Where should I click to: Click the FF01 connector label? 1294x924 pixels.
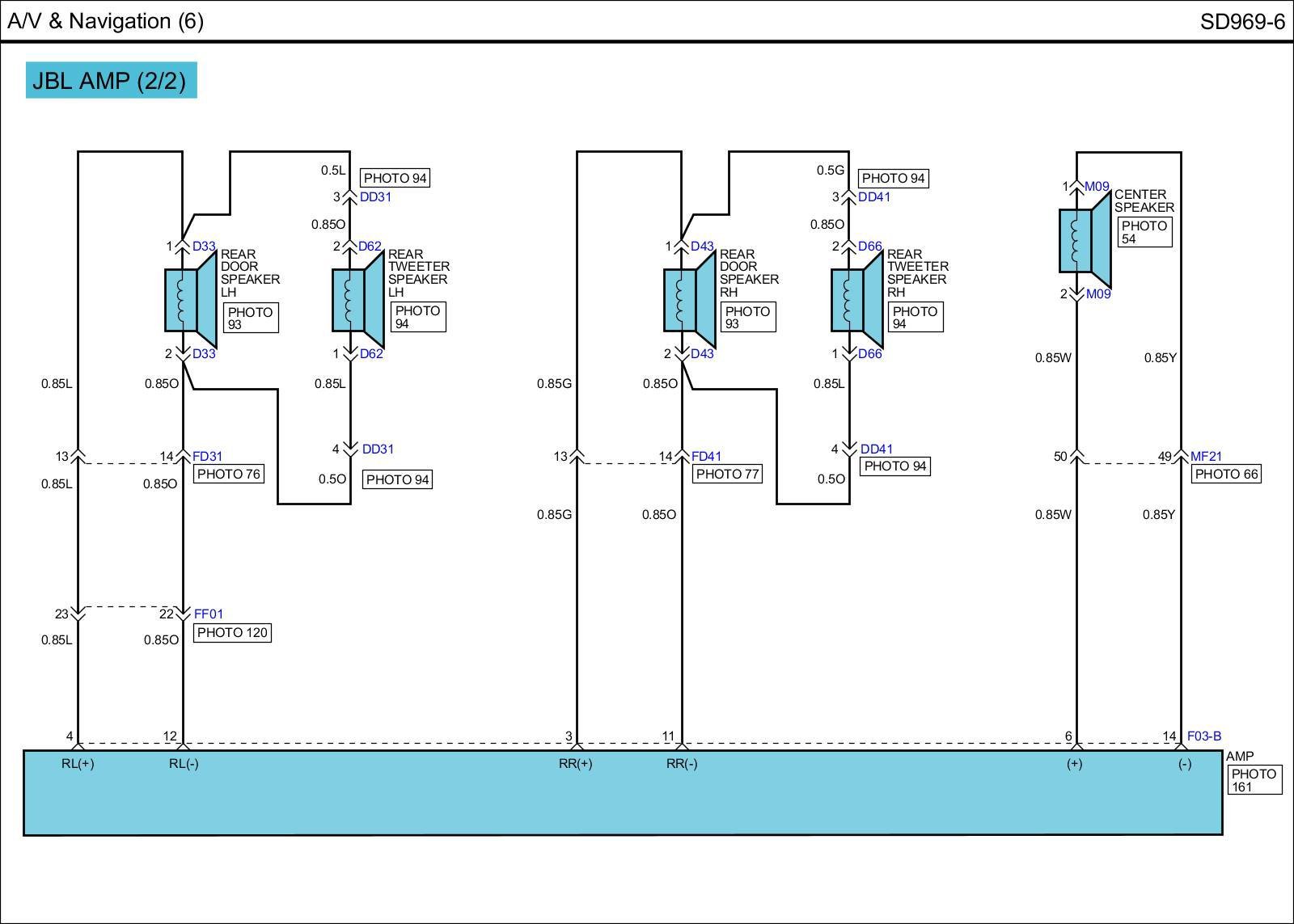coord(208,614)
